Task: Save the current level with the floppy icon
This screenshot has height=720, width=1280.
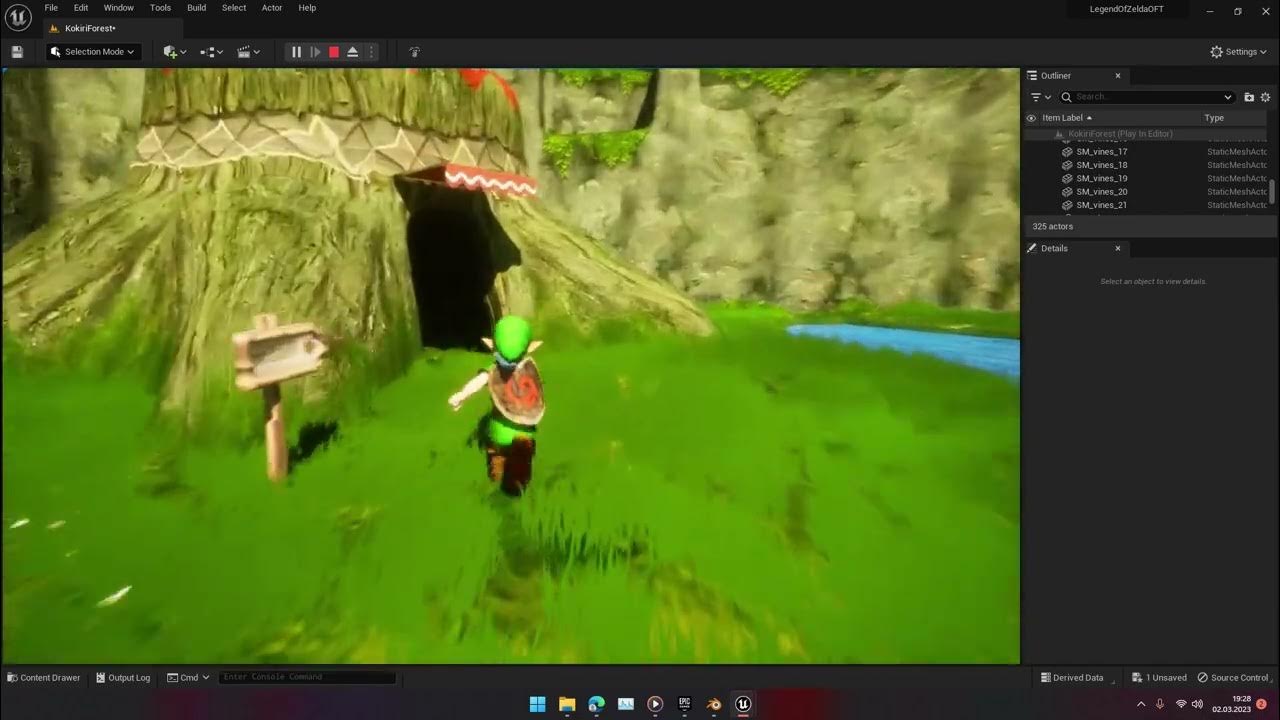Action: [17, 52]
